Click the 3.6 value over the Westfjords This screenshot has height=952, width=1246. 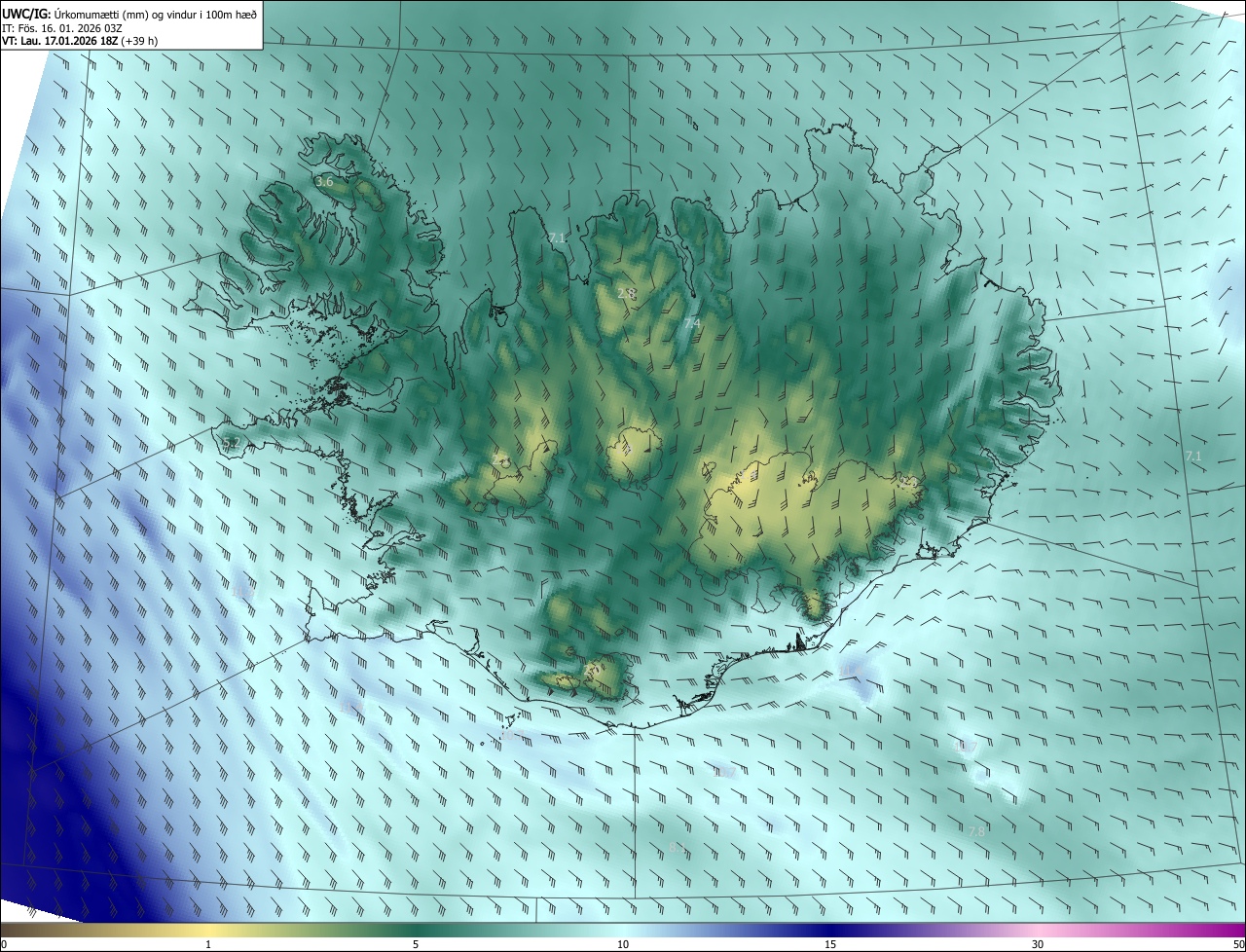click(324, 182)
